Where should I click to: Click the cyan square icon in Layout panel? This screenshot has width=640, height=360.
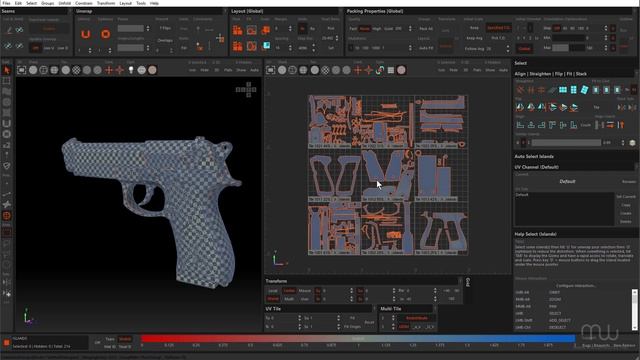coord(266,45)
